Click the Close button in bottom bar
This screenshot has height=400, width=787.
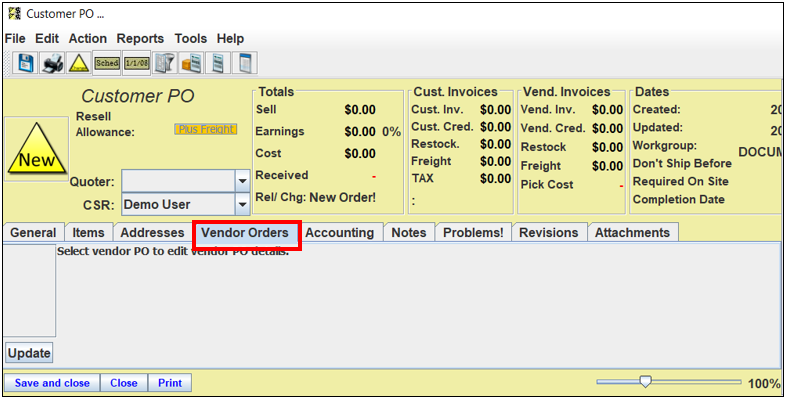(124, 383)
